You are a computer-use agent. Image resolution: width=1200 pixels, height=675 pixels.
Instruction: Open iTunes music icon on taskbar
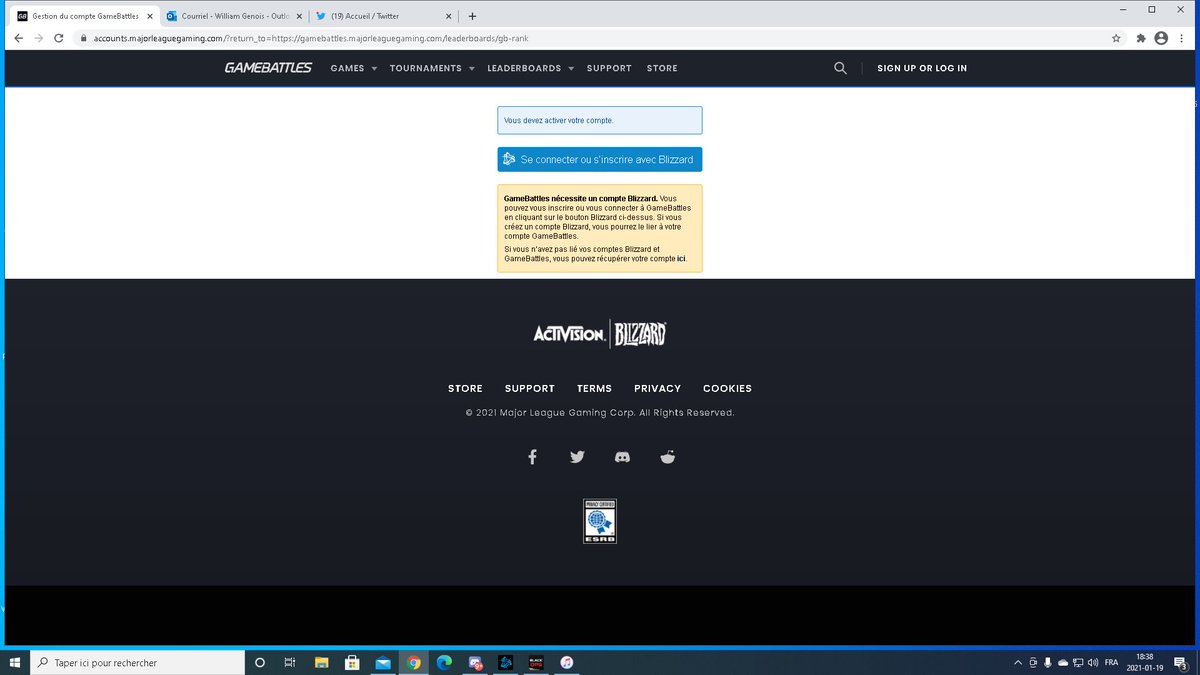click(567, 662)
